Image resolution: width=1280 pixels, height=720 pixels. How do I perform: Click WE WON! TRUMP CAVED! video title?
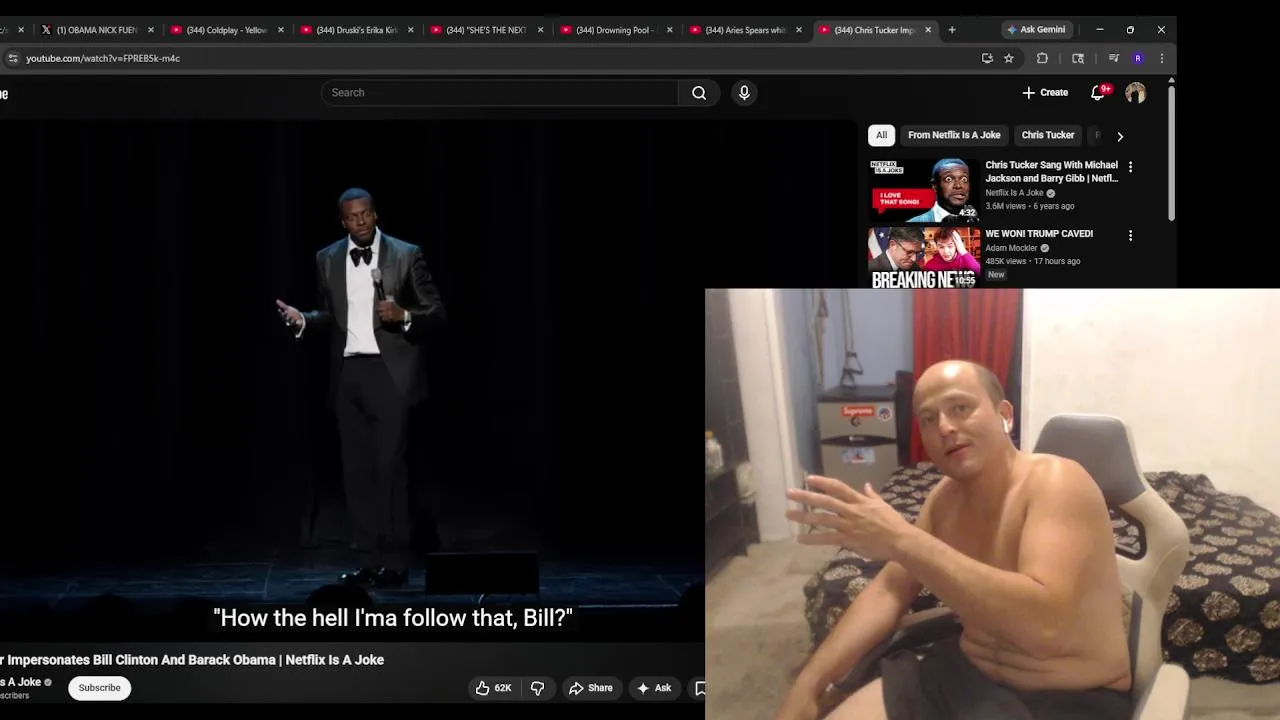(1039, 234)
